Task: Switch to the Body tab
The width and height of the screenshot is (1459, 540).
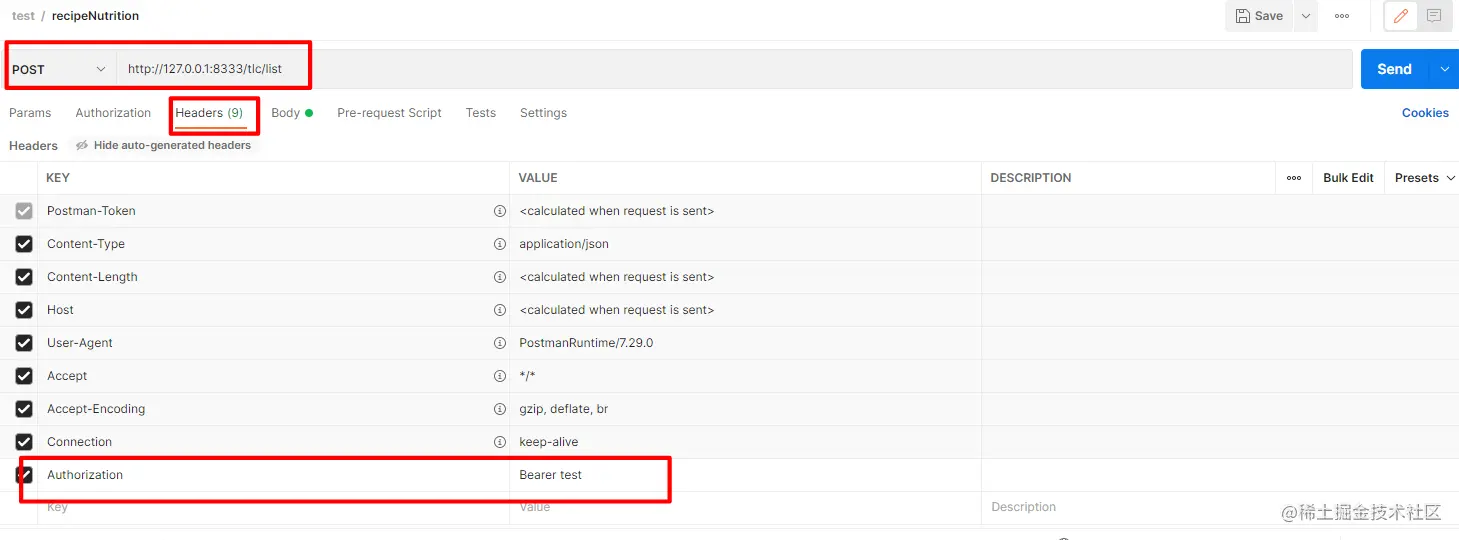Action: (x=286, y=113)
